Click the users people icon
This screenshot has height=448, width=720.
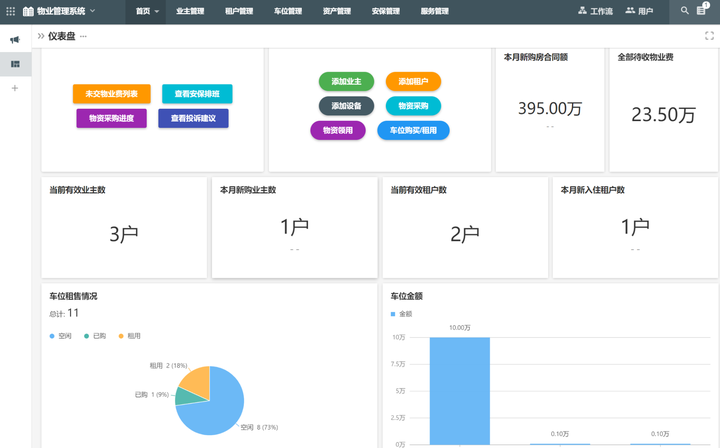pos(630,11)
